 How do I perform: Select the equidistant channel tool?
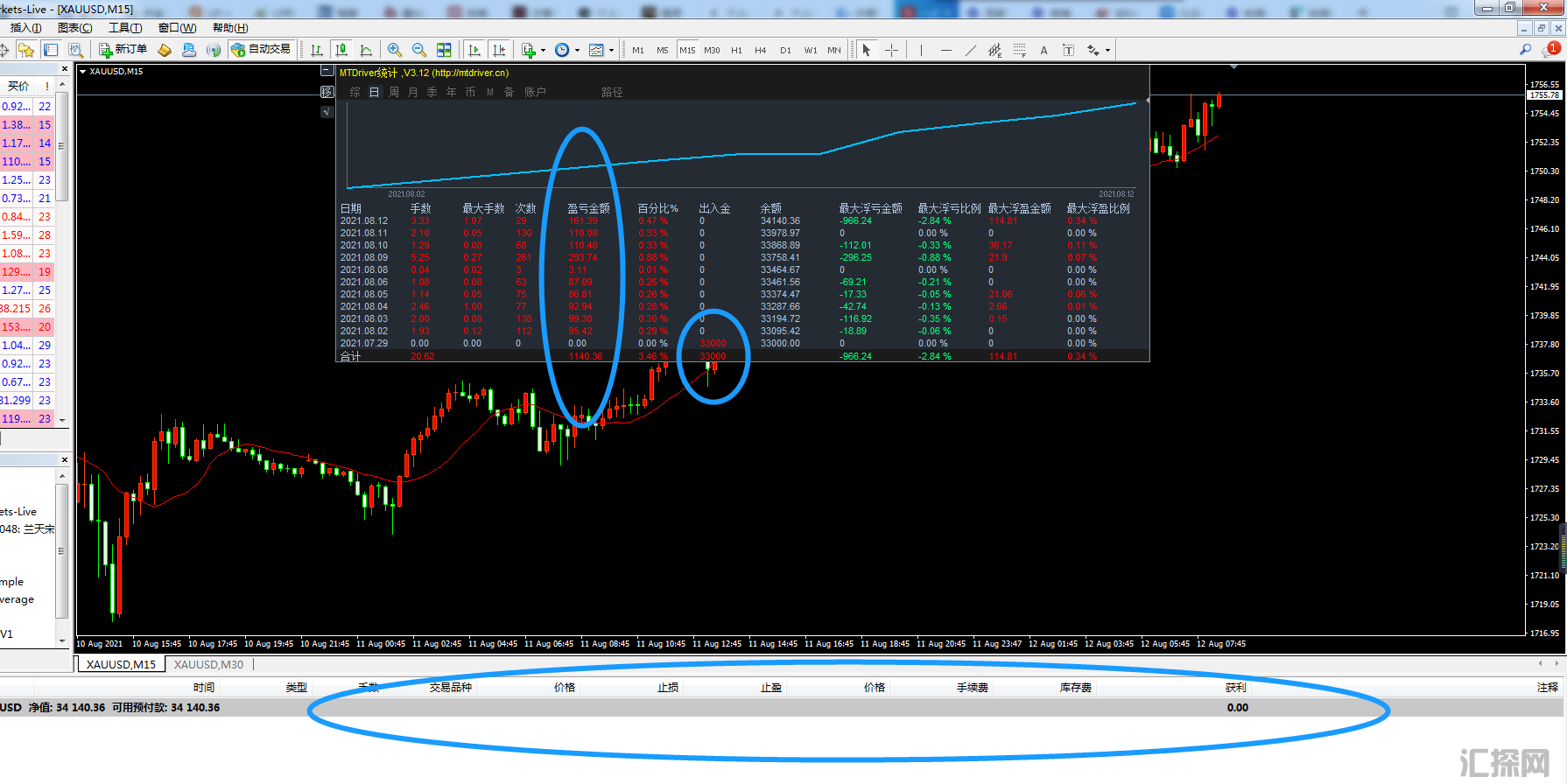click(x=994, y=50)
